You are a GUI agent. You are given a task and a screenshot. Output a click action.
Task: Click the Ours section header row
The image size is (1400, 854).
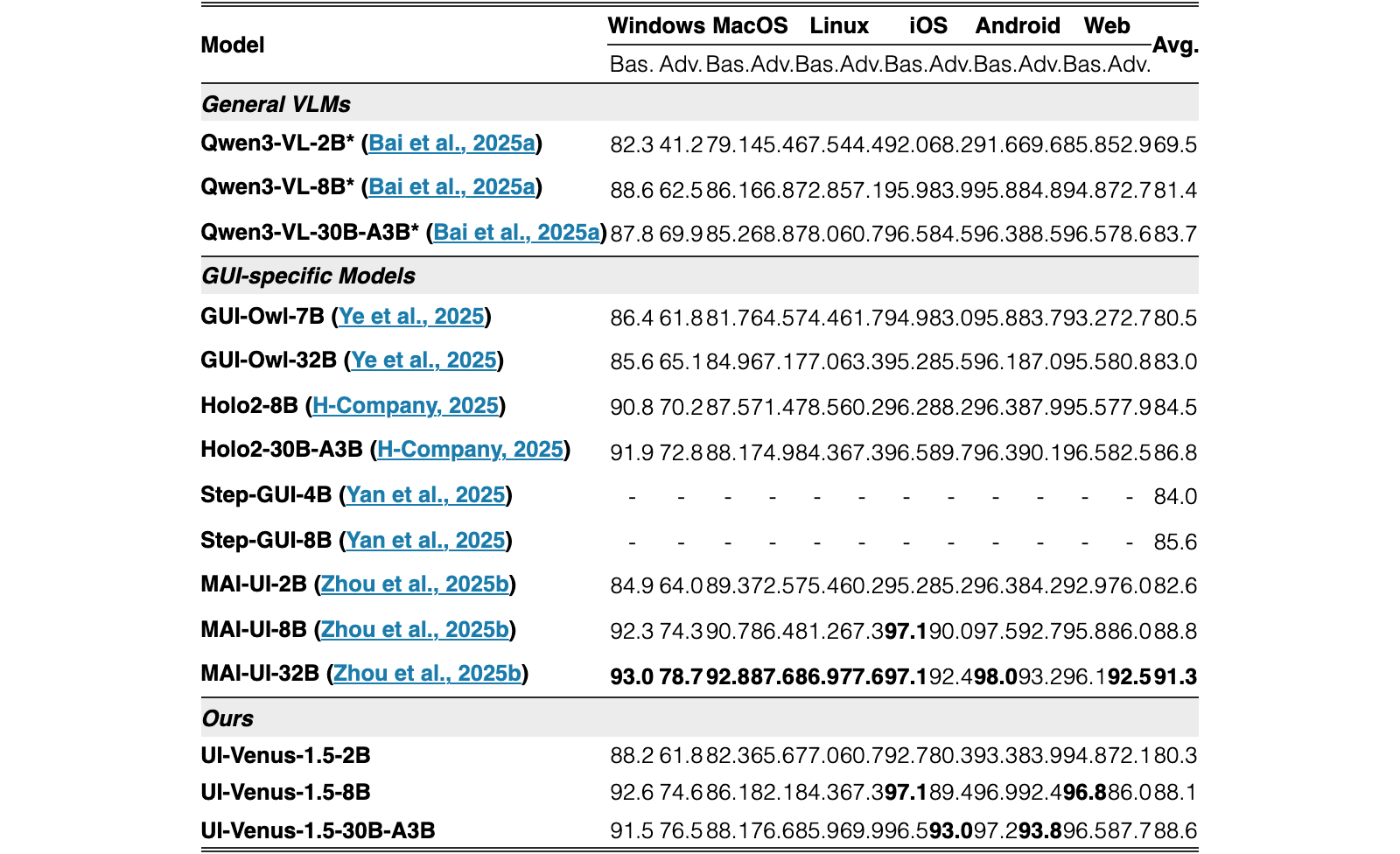[699, 718]
